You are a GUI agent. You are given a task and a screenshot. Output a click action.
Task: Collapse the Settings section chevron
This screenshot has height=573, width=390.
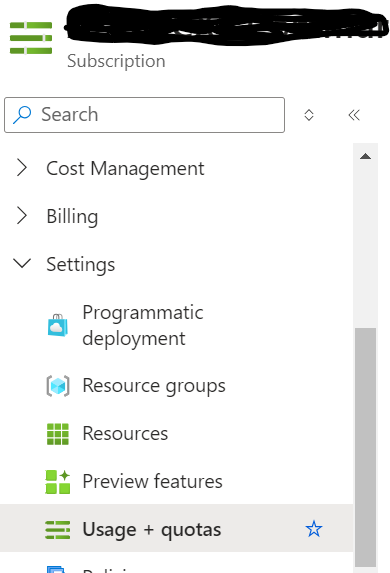[x=22, y=263]
